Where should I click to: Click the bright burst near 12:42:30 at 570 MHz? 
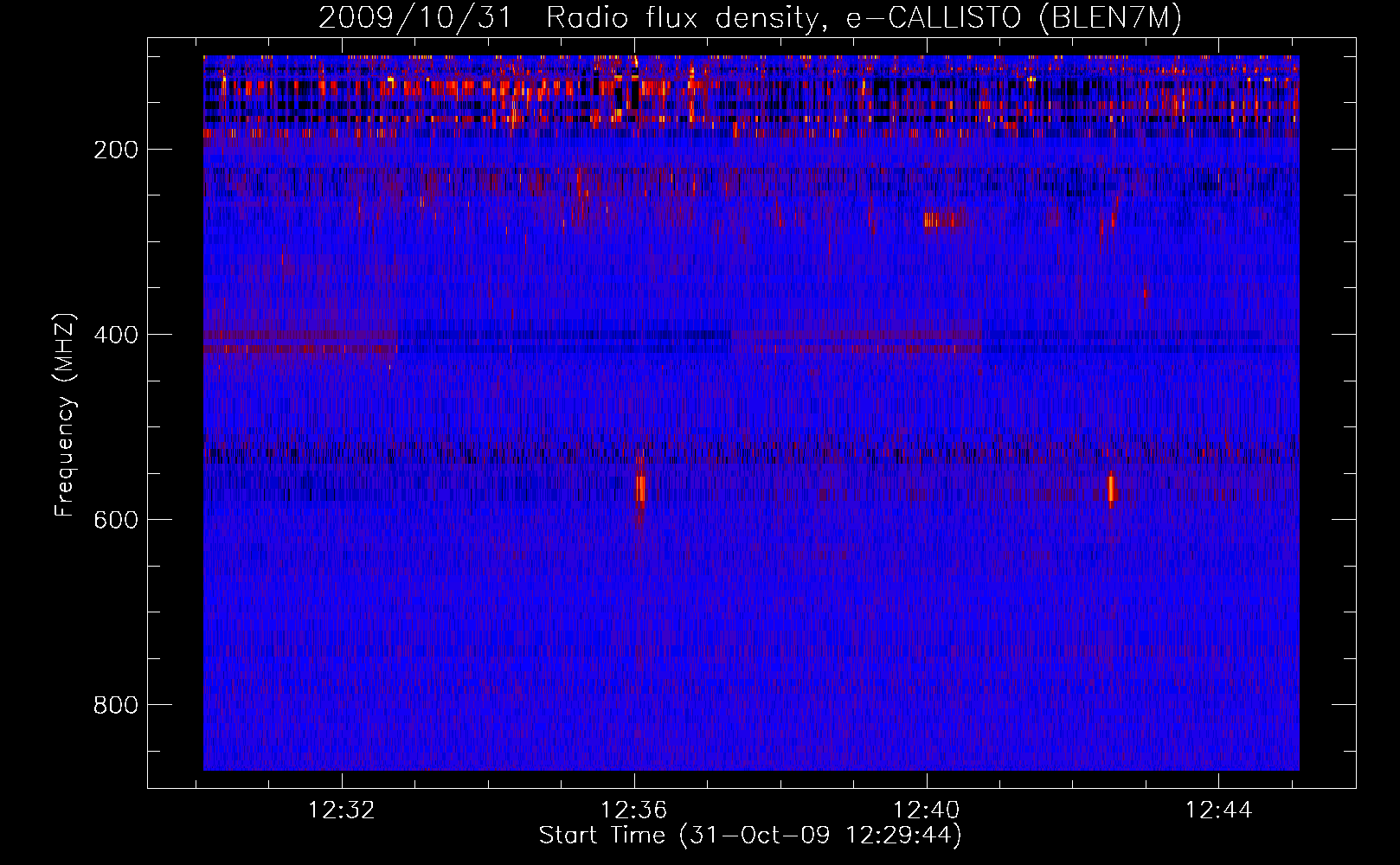tap(1112, 487)
